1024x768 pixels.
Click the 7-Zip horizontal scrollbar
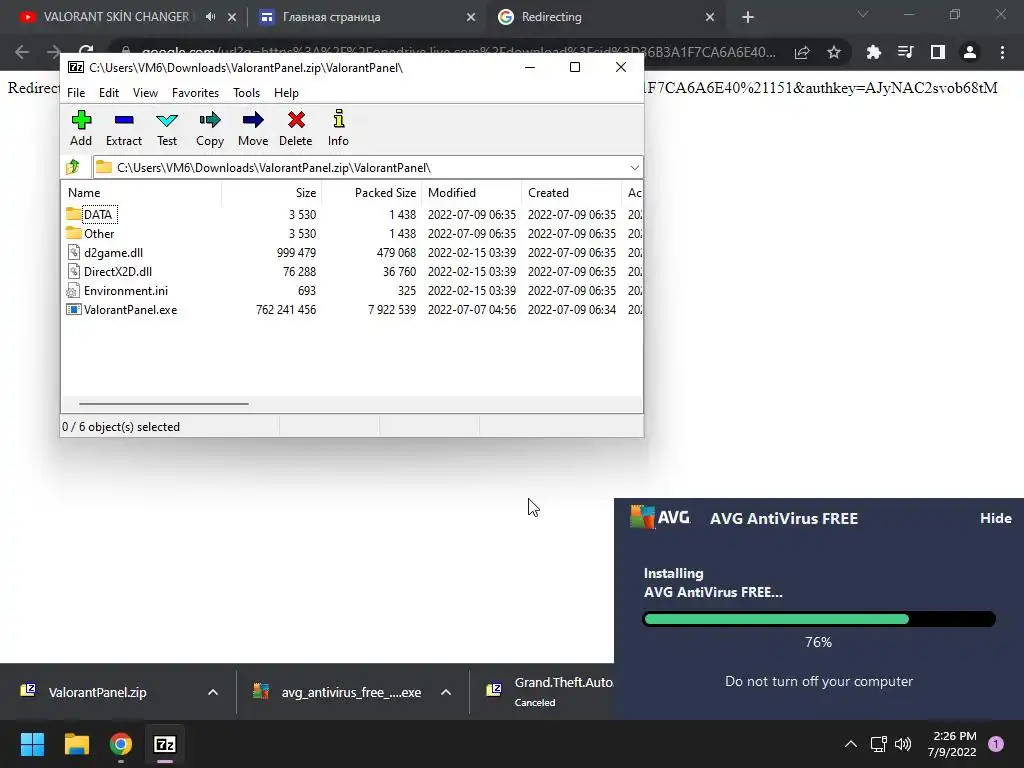point(163,404)
